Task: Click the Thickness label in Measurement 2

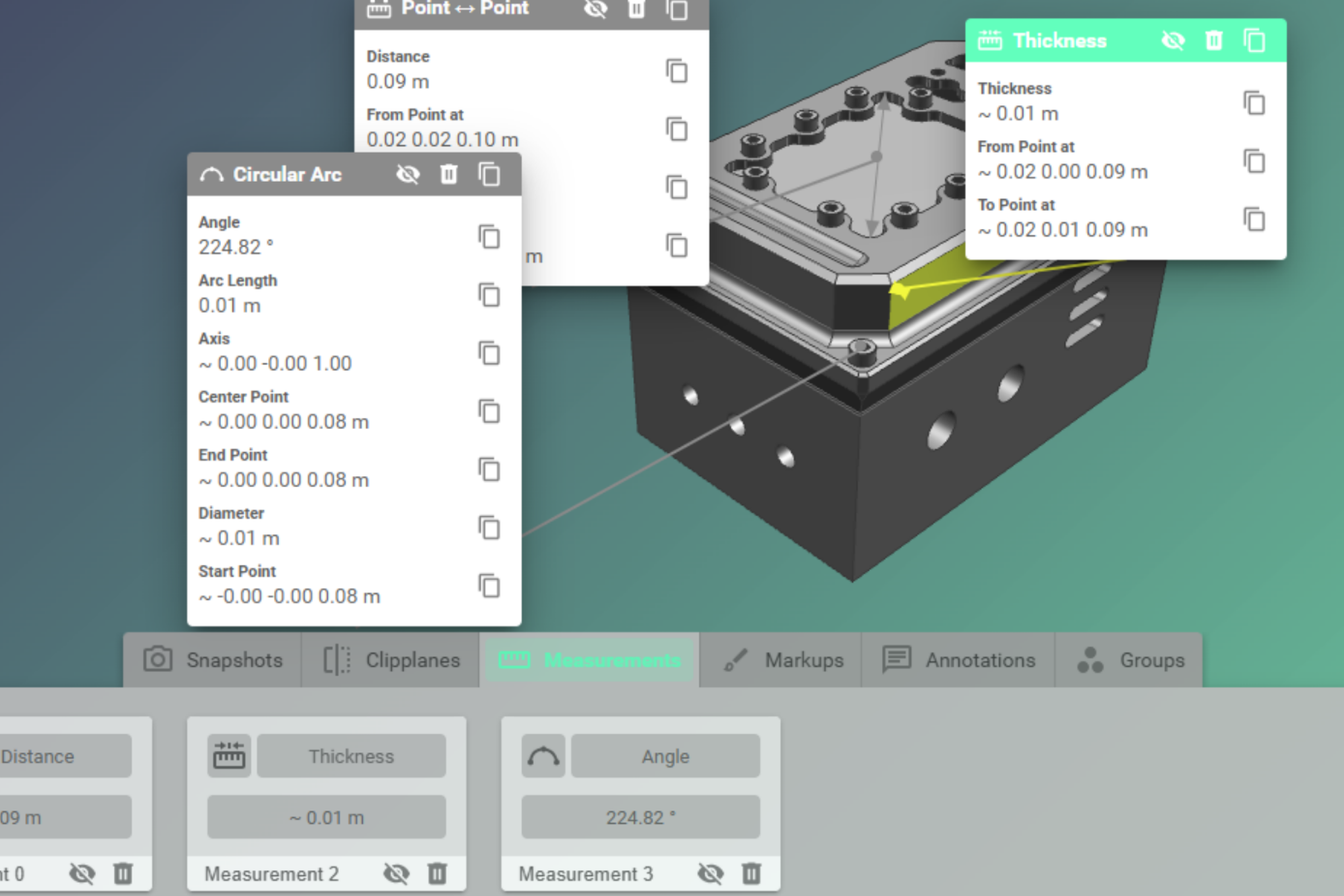Action: point(351,756)
